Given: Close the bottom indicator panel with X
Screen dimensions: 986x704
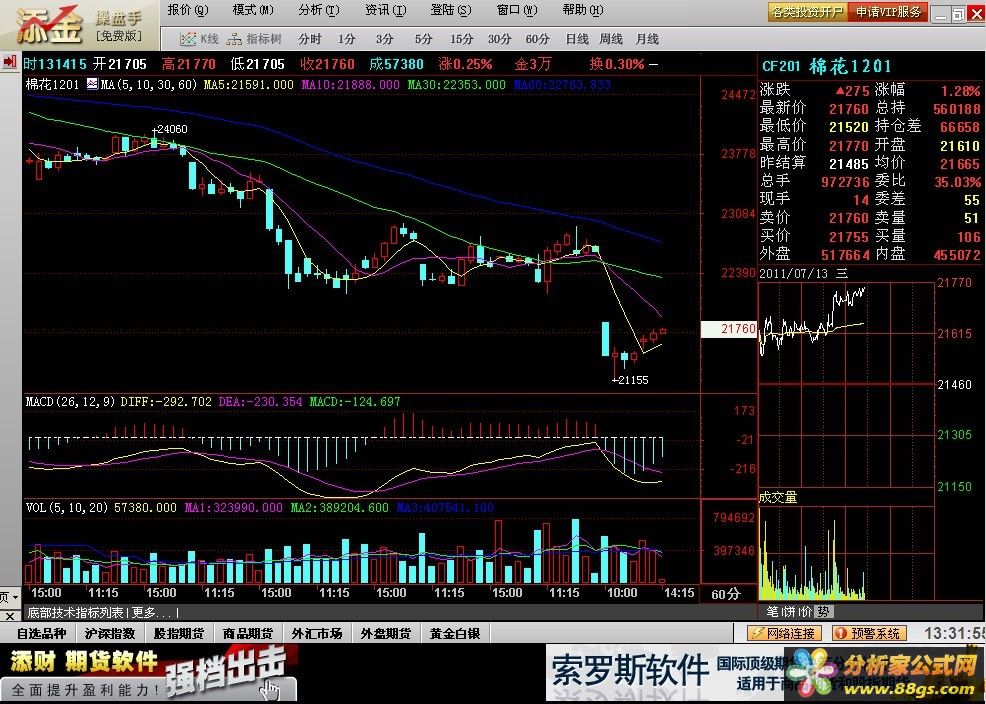Looking at the screenshot, I should click(10, 616).
